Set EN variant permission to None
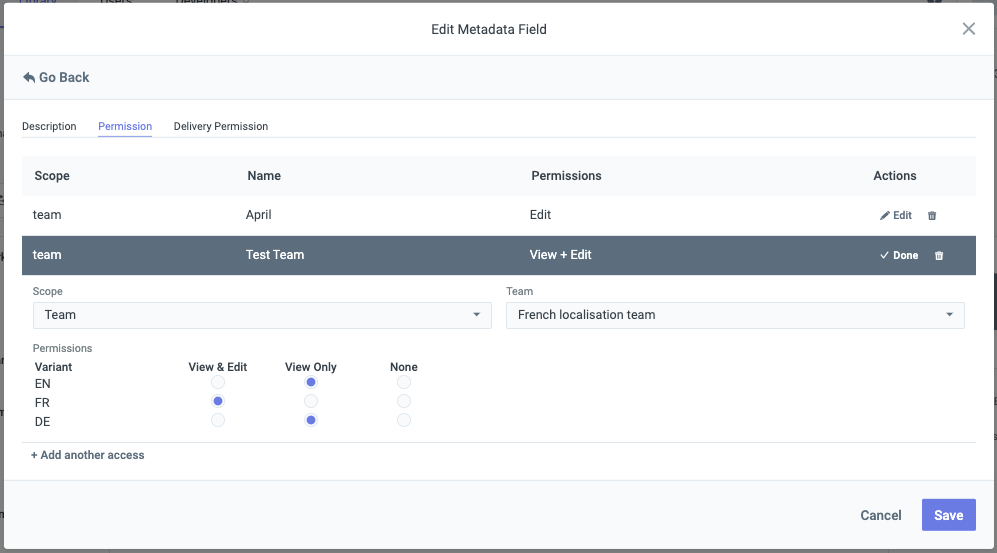 404,382
